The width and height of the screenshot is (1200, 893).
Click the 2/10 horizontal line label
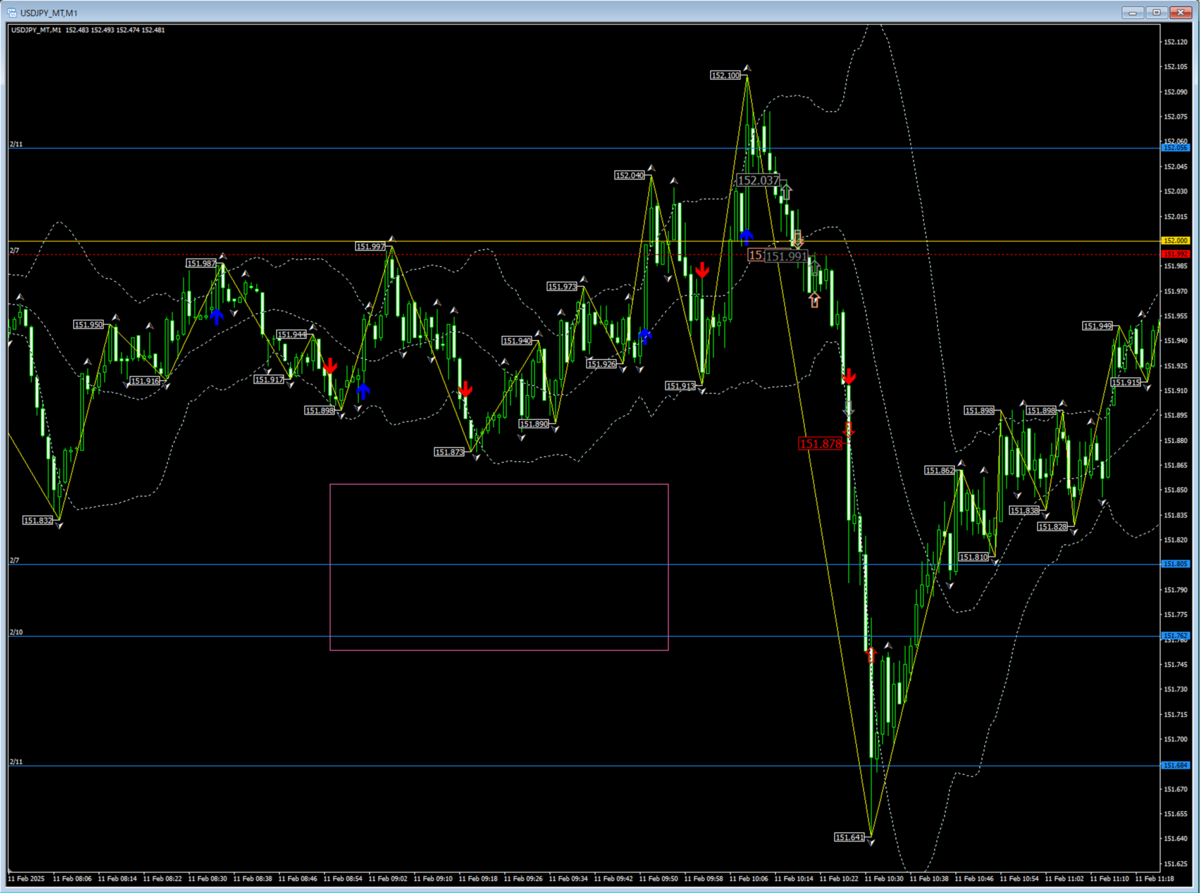(15, 632)
